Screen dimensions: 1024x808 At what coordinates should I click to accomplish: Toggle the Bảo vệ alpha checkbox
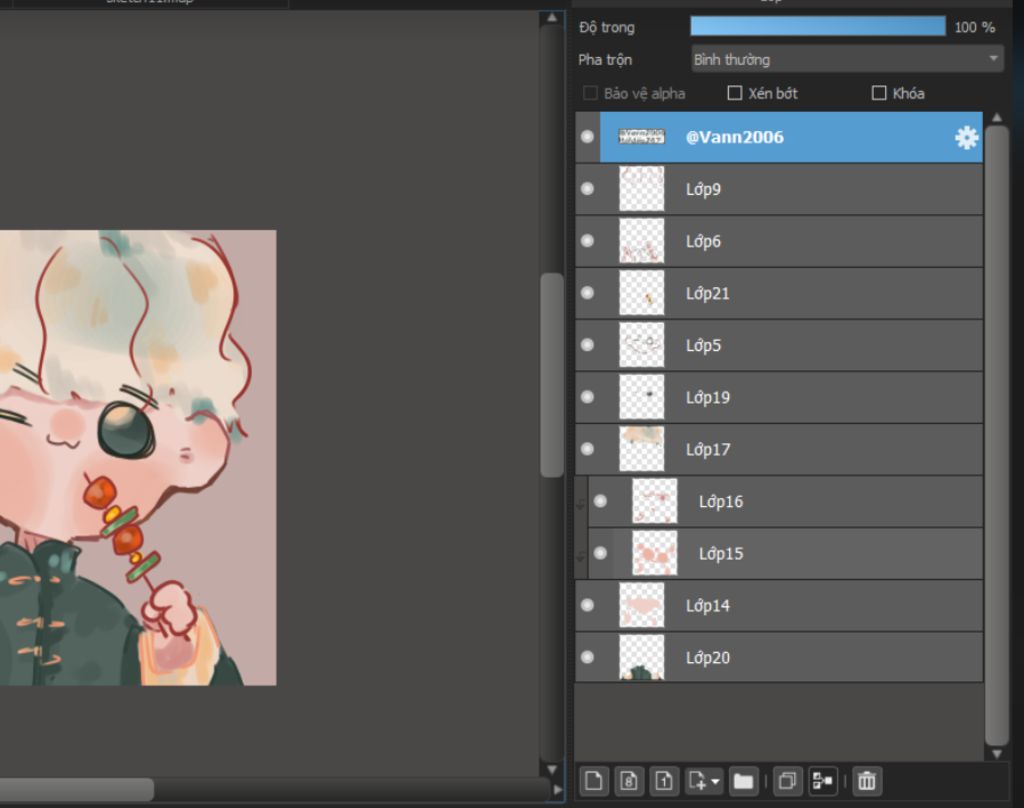[590, 93]
